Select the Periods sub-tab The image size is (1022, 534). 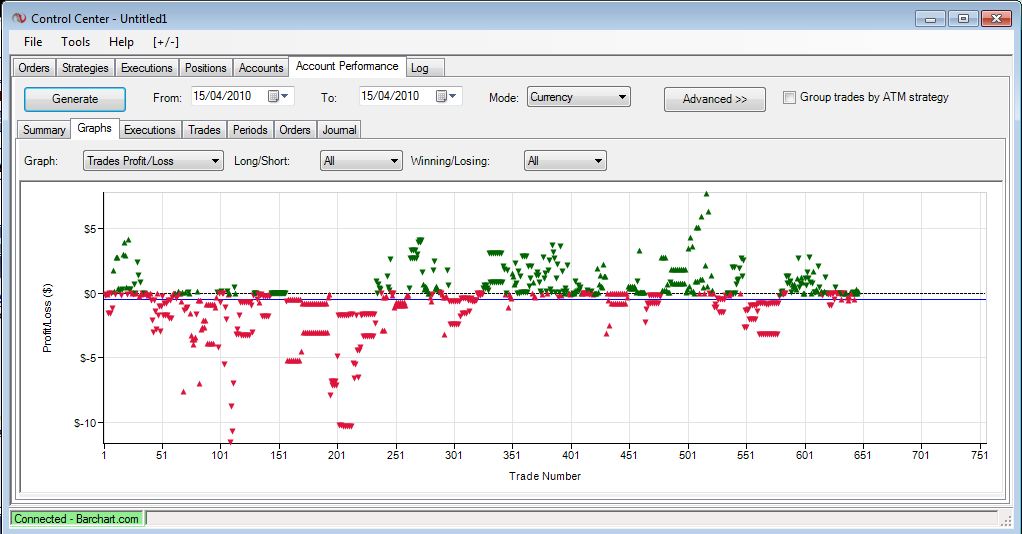249,130
